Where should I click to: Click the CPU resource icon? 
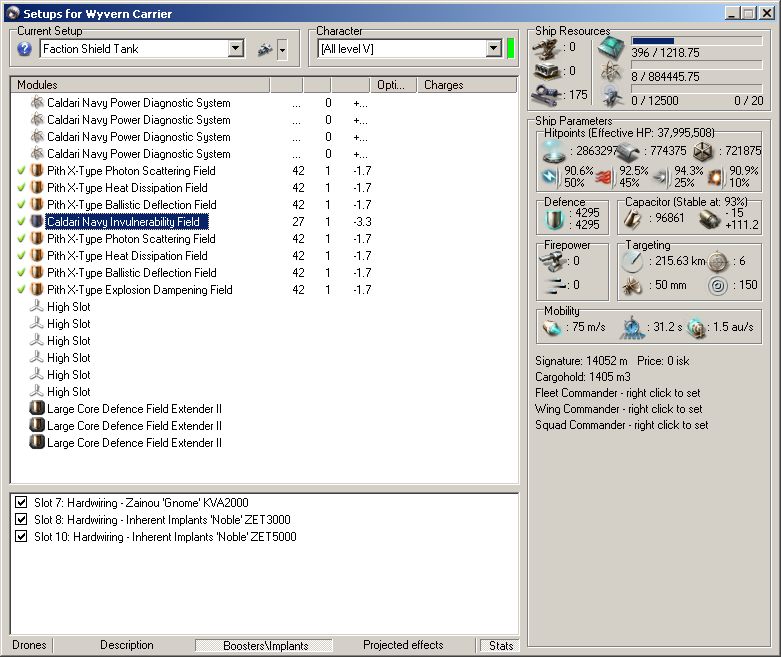(610, 47)
